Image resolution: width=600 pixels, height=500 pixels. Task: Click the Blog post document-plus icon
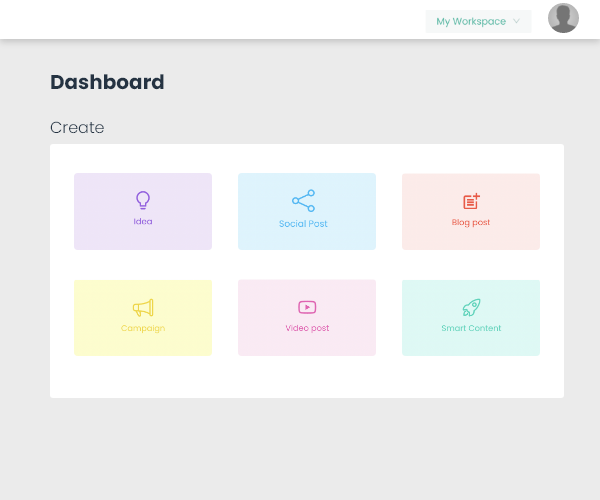coord(471,201)
